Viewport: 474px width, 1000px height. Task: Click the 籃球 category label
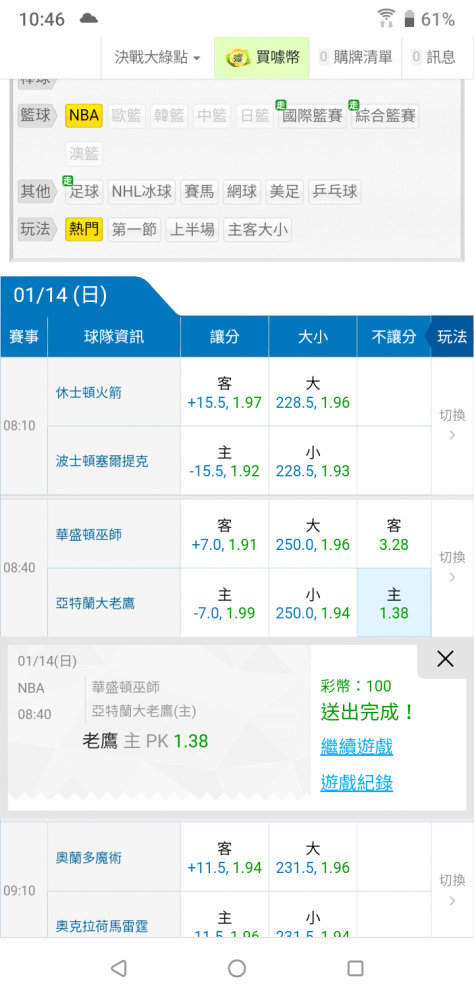35,115
